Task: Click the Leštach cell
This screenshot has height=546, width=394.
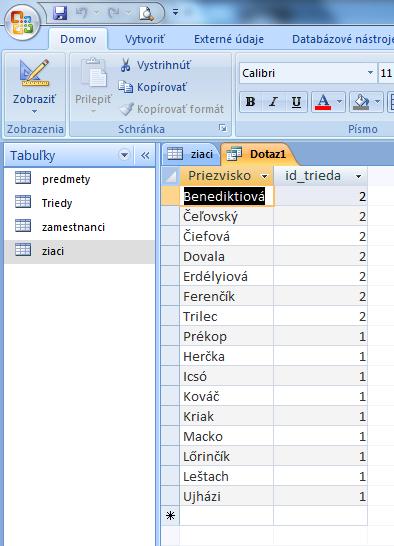Action: click(x=227, y=476)
